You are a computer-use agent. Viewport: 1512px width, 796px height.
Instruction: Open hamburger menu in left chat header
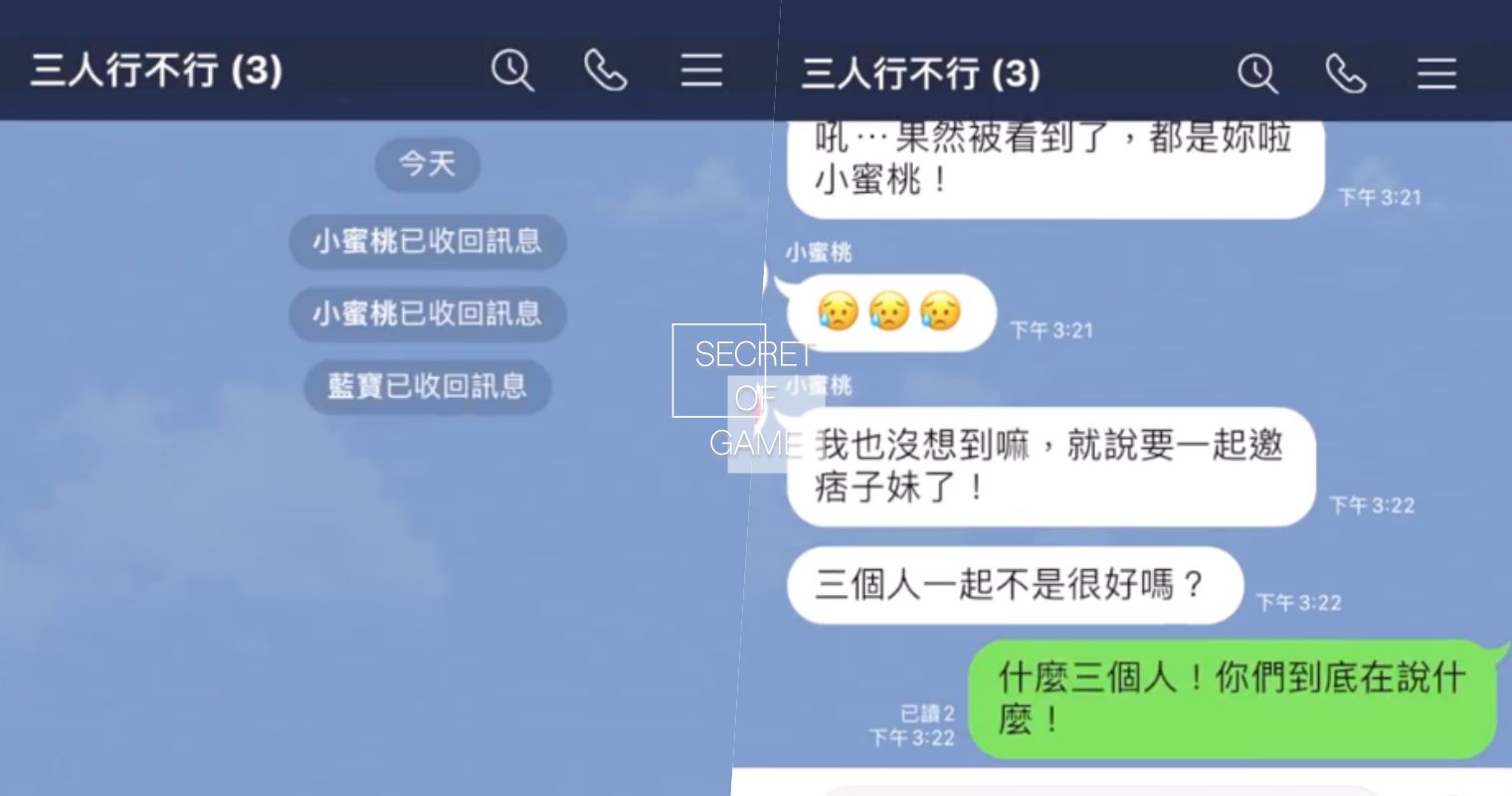pos(701,71)
